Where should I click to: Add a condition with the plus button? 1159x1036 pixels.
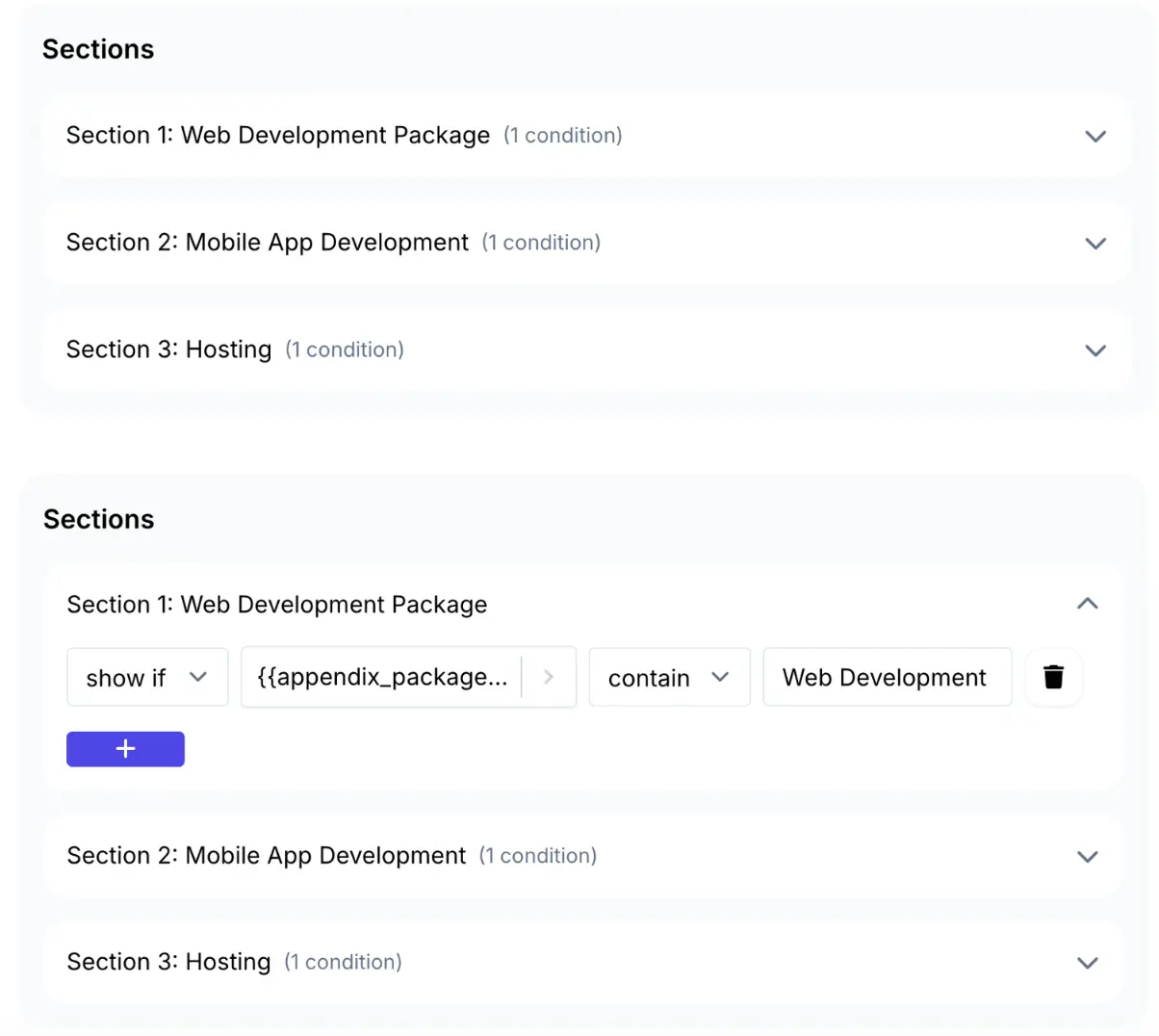125,749
